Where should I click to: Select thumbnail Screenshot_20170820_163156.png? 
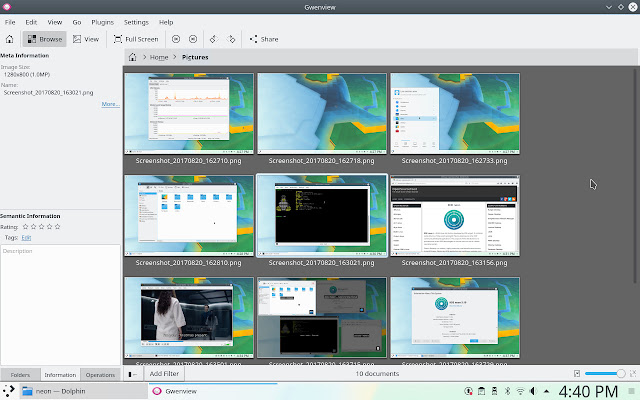(455, 216)
